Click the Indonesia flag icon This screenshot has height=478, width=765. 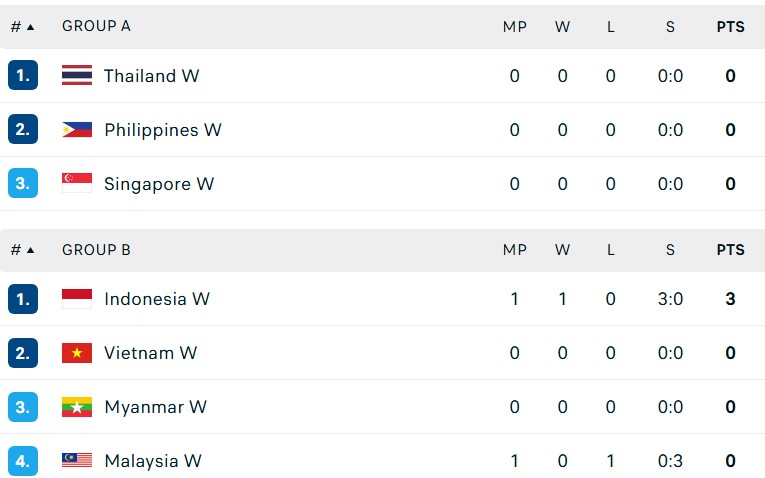[x=77, y=299]
